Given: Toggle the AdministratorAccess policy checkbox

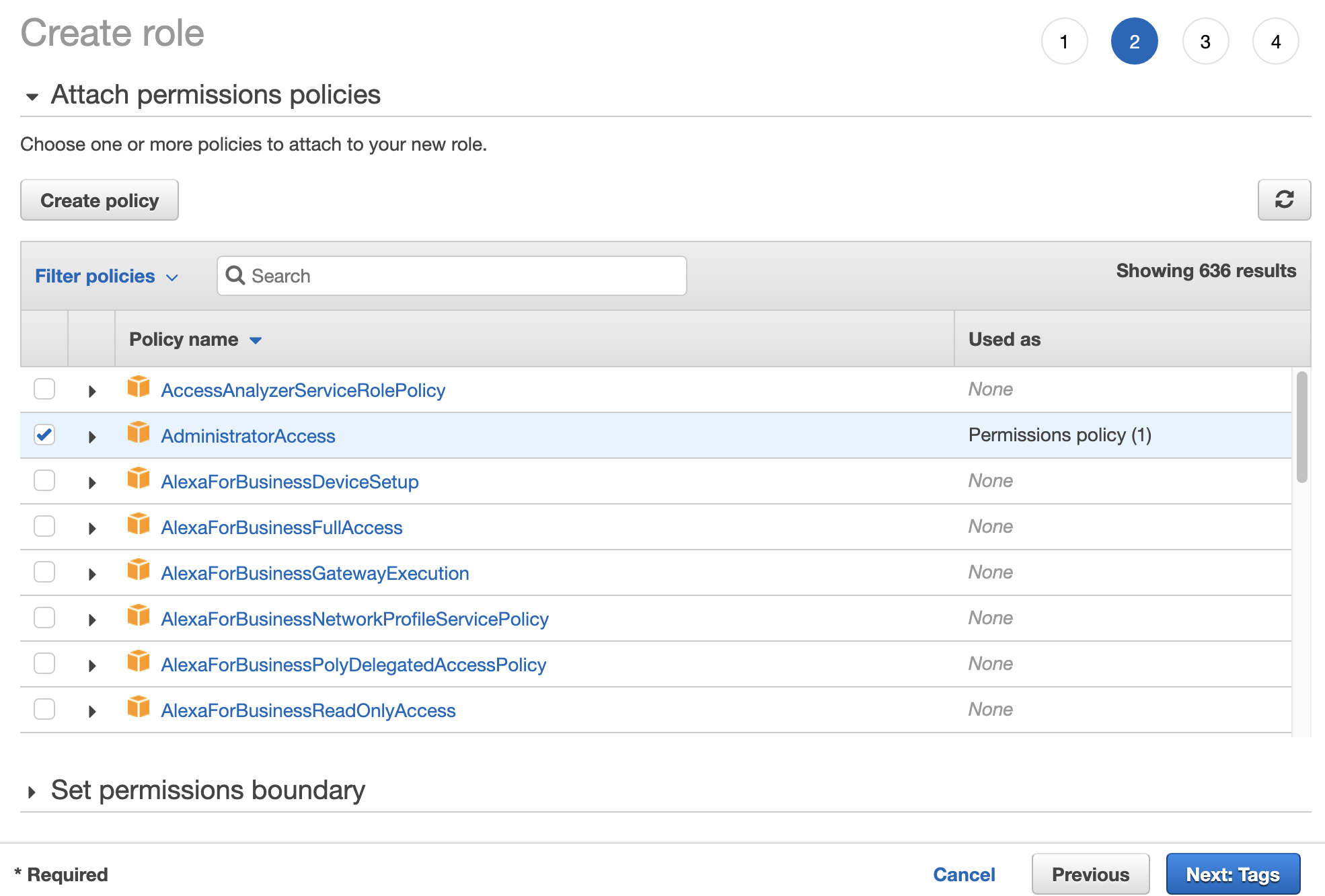Looking at the screenshot, I should click(x=45, y=434).
